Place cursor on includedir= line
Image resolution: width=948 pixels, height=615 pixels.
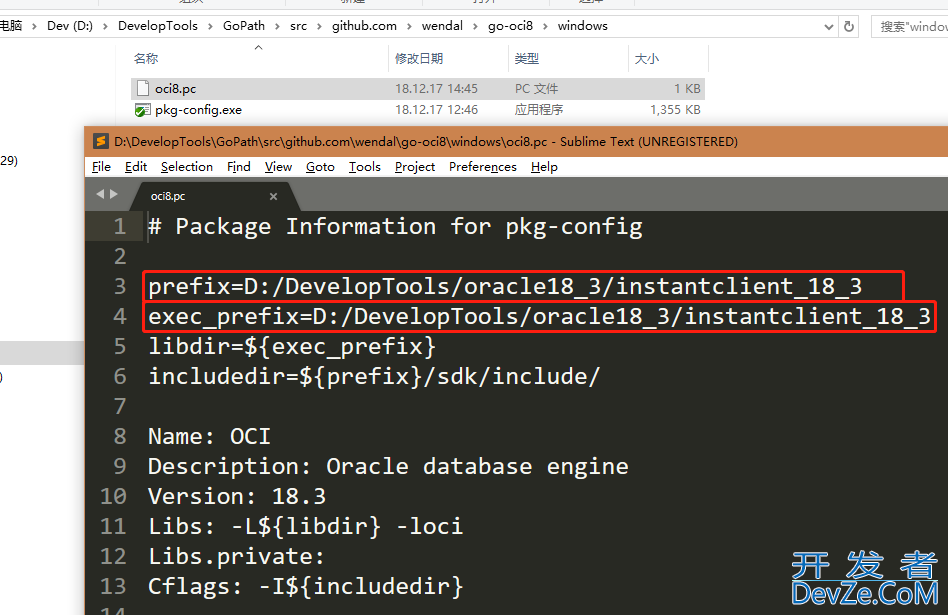click(374, 377)
